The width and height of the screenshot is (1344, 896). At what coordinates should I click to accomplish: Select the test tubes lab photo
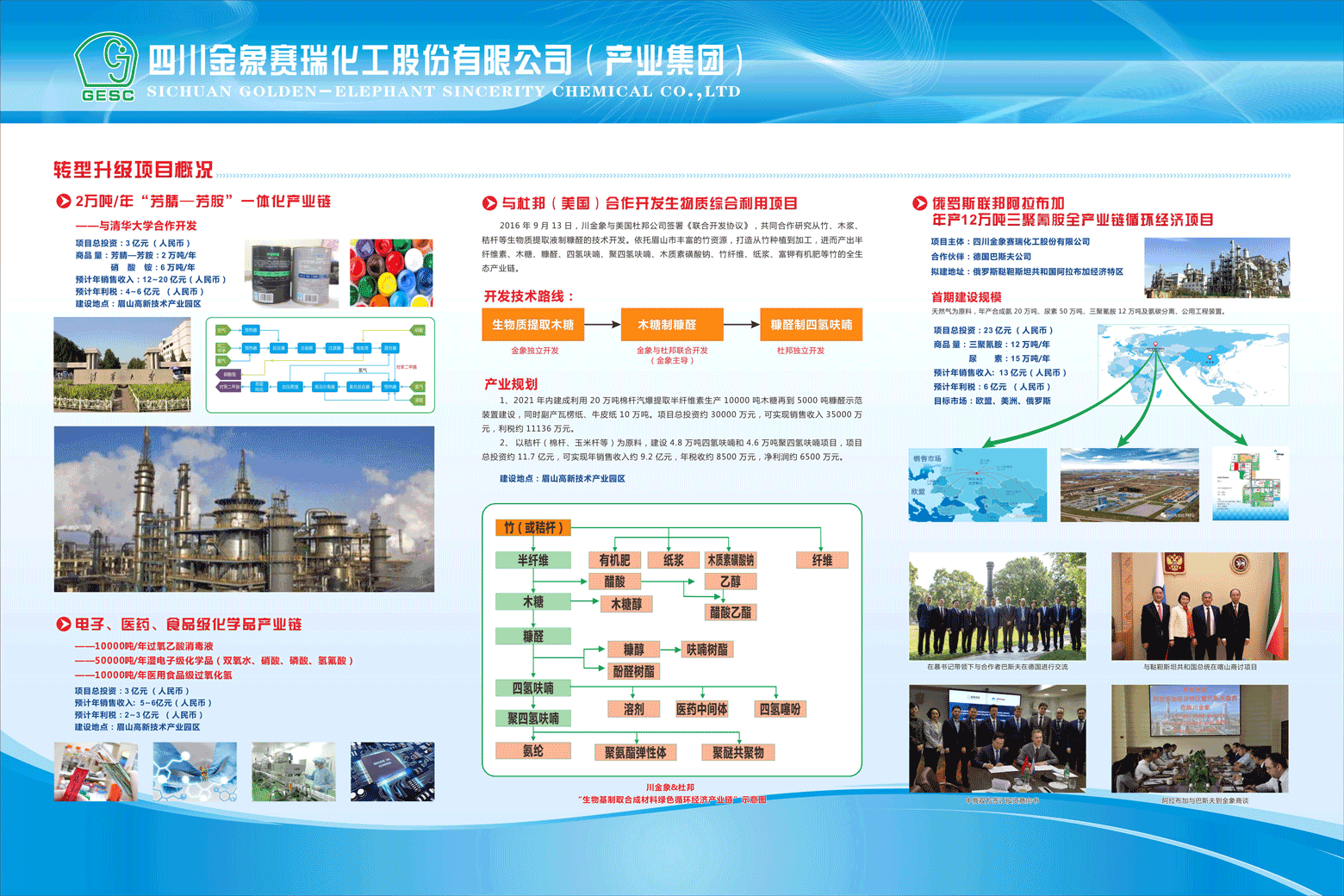[x=96, y=772]
